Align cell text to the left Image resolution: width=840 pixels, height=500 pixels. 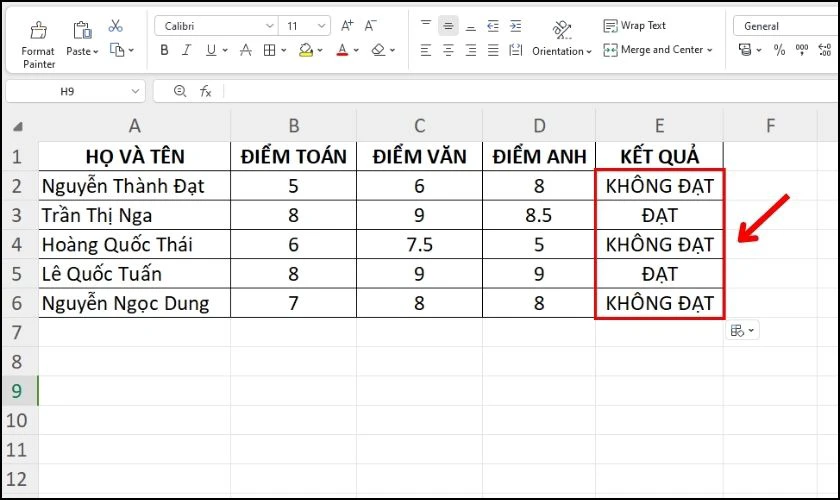tap(426, 50)
